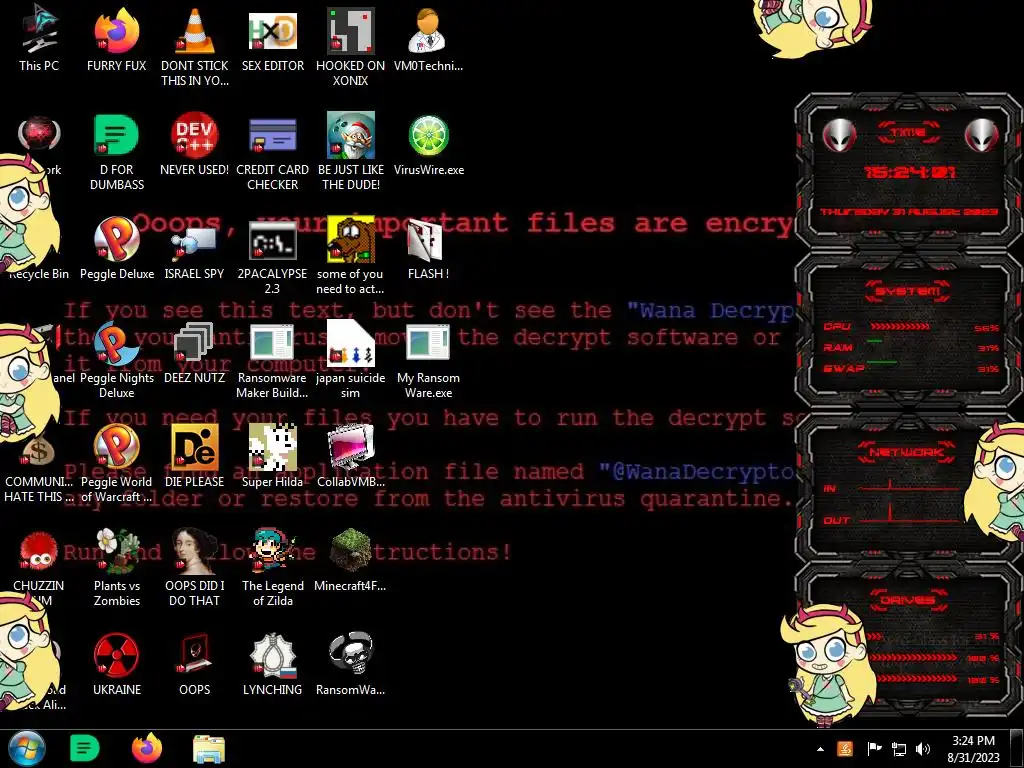The image size is (1024, 768).
Task: Click the RAM usage bar in SYSTEM gadget
Action: pyautogui.click(x=875, y=342)
